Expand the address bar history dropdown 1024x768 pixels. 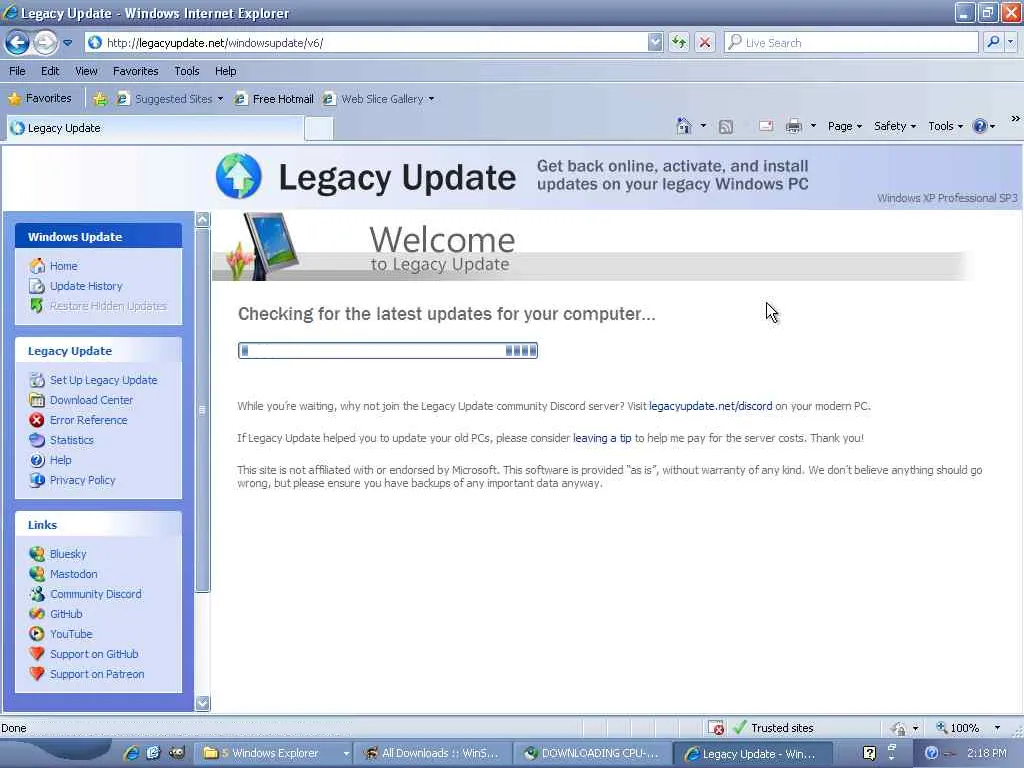point(655,42)
